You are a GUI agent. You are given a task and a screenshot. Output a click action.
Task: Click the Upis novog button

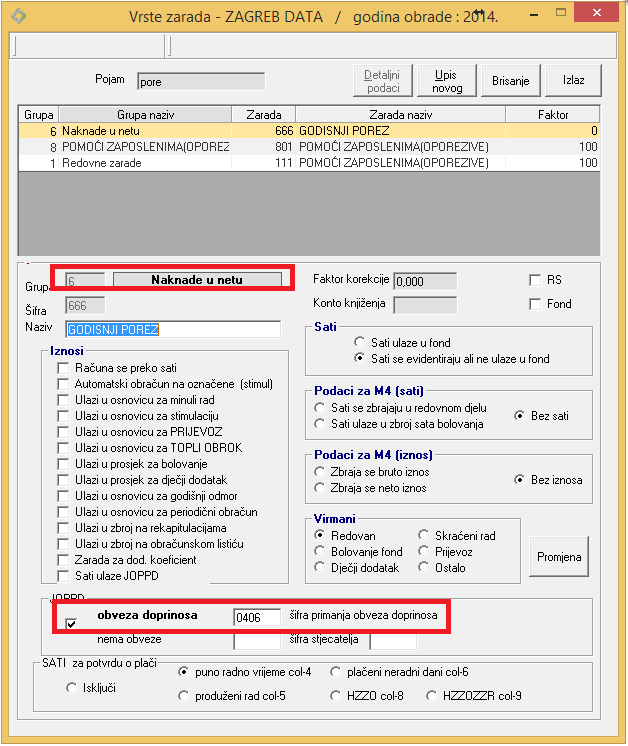[447, 81]
